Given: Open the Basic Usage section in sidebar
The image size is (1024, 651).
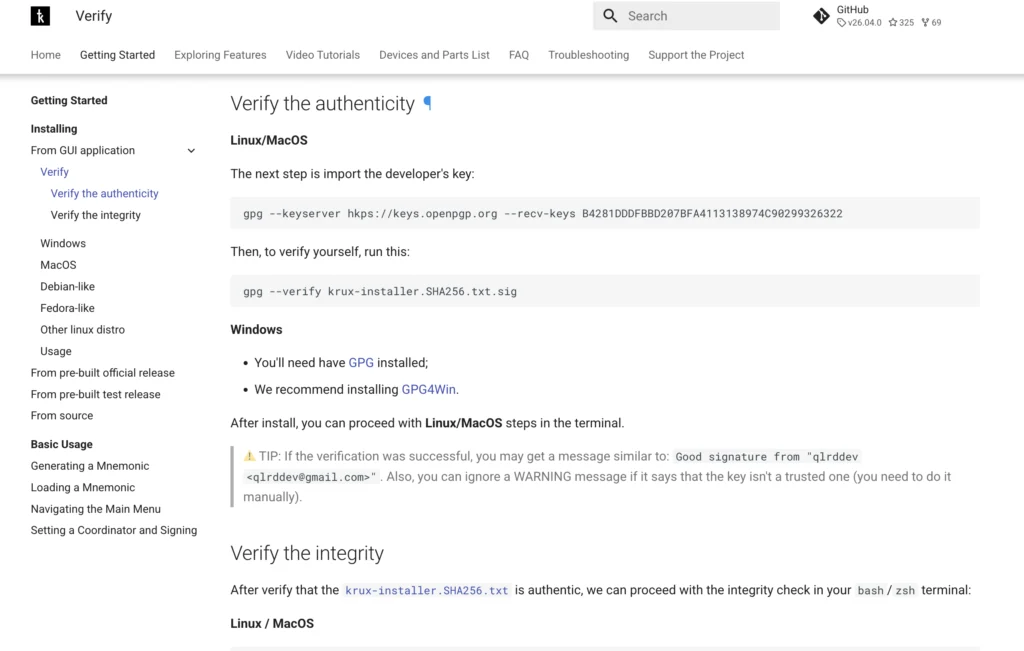Looking at the screenshot, I should pyautogui.click(x=59, y=443).
